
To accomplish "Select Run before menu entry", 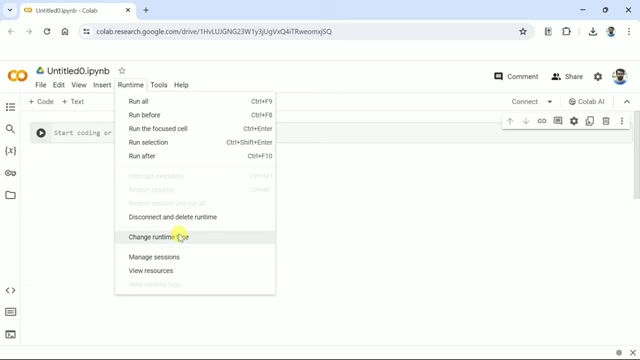I will point(195,115).
